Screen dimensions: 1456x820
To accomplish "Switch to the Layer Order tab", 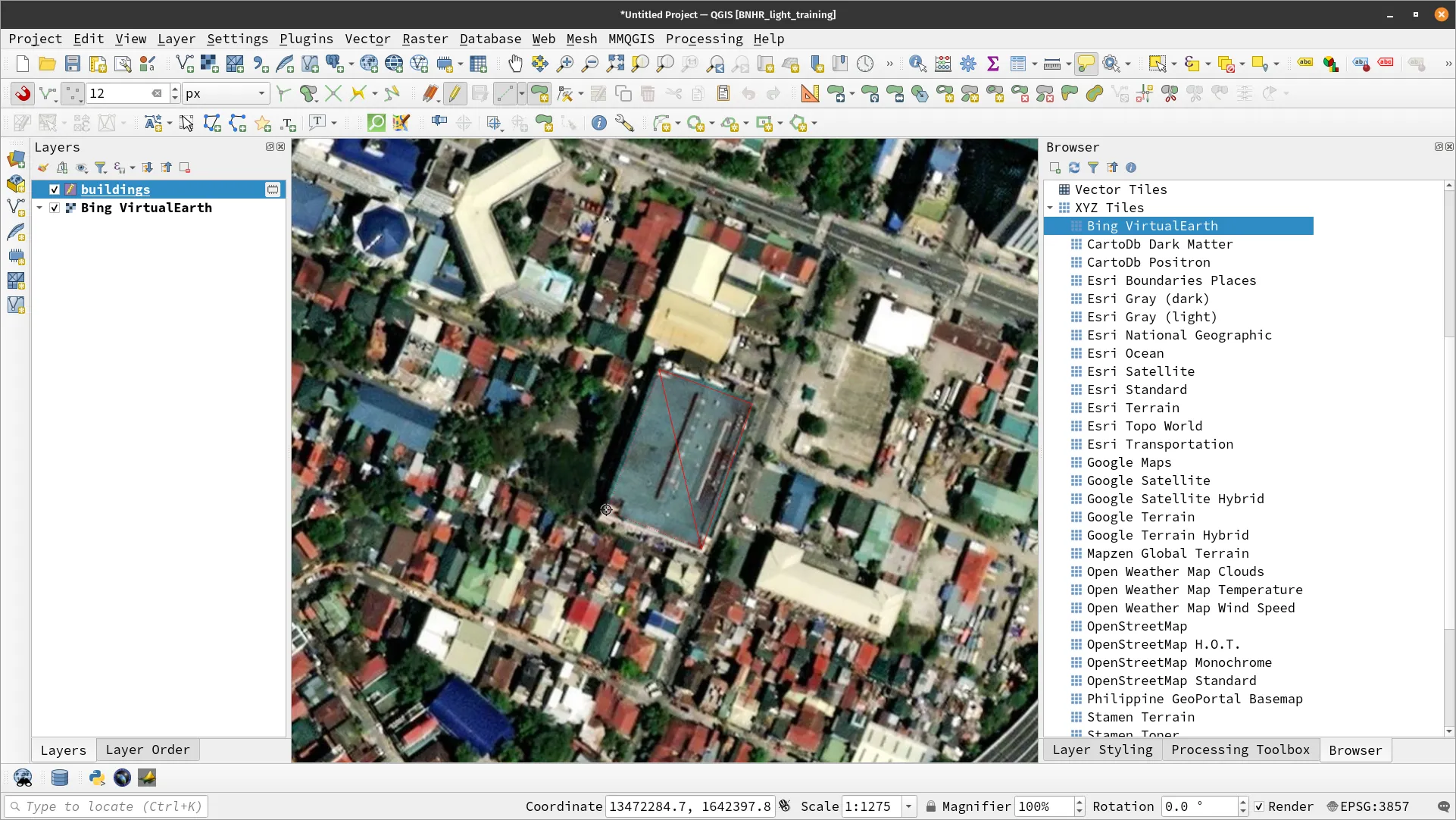I will point(148,750).
